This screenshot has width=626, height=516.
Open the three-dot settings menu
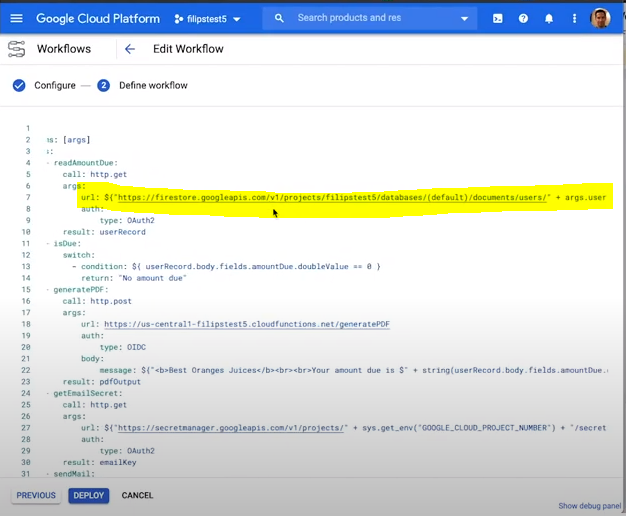coord(574,18)
